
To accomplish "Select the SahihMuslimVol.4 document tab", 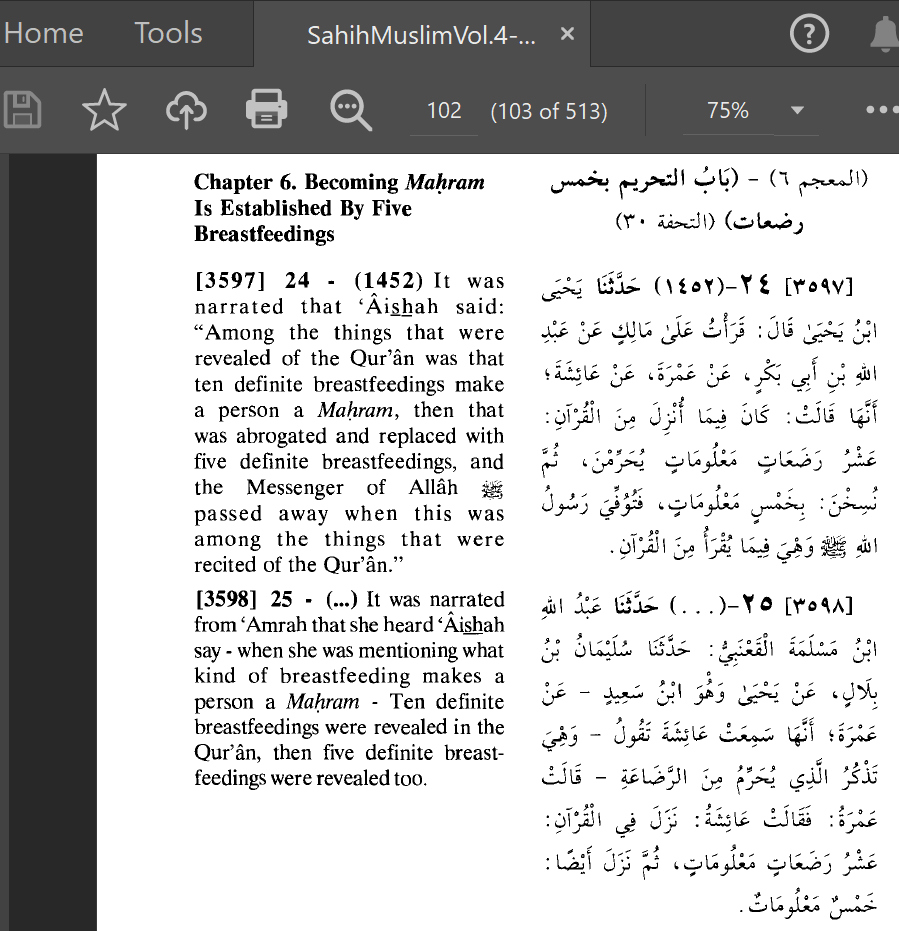I will [421, 35].
